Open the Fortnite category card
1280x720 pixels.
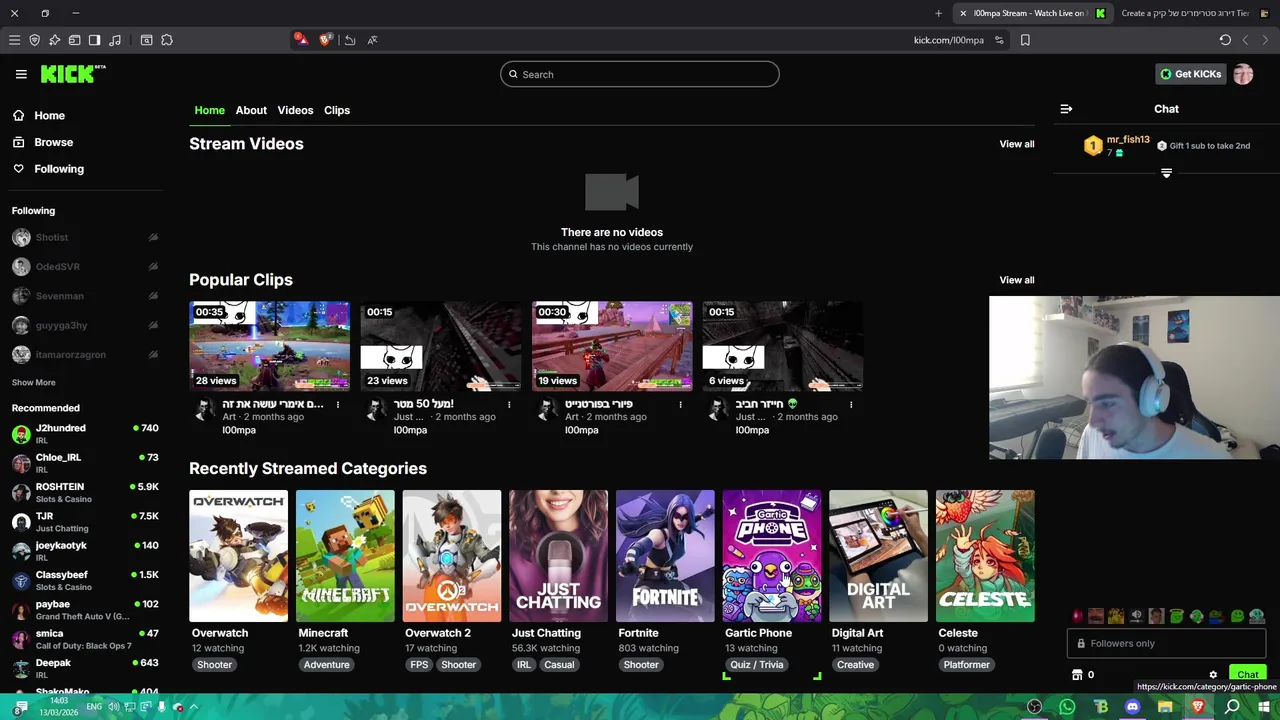pos(665,556)
